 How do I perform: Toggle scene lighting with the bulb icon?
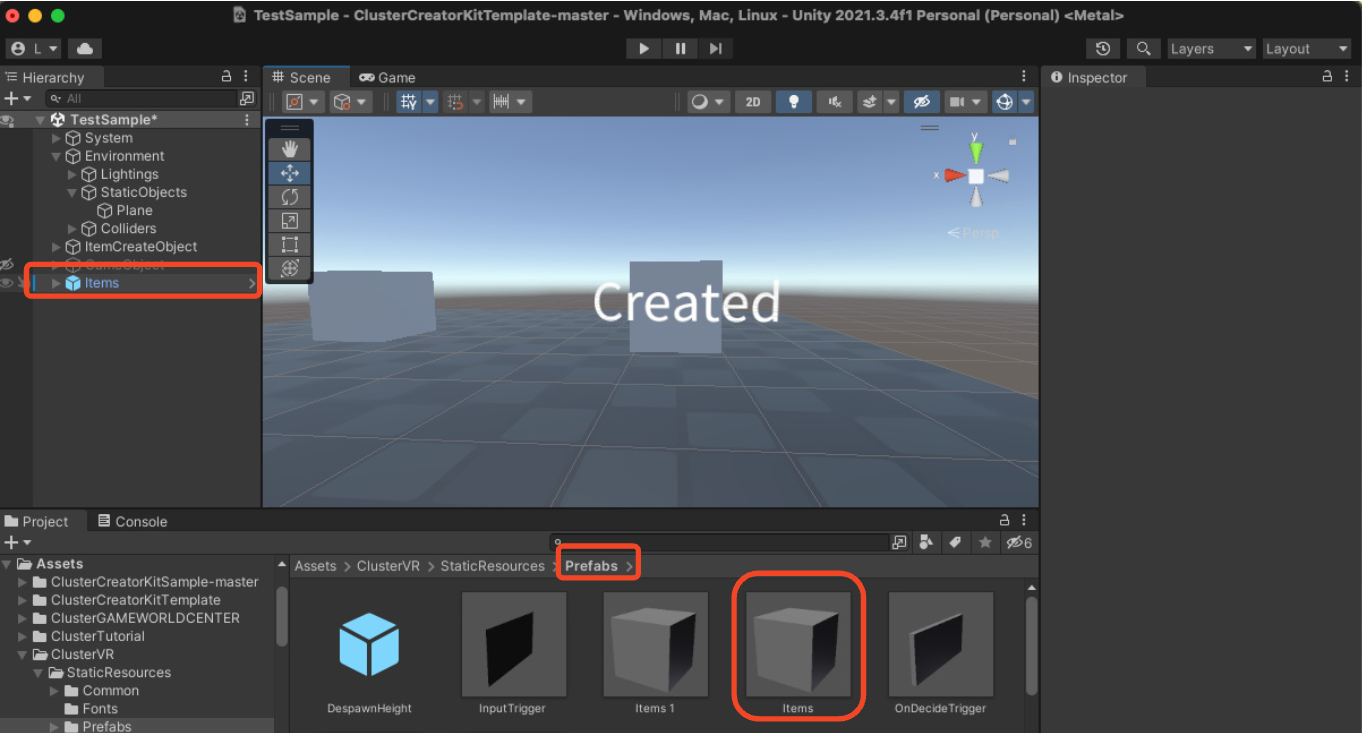tap(794, 101)
